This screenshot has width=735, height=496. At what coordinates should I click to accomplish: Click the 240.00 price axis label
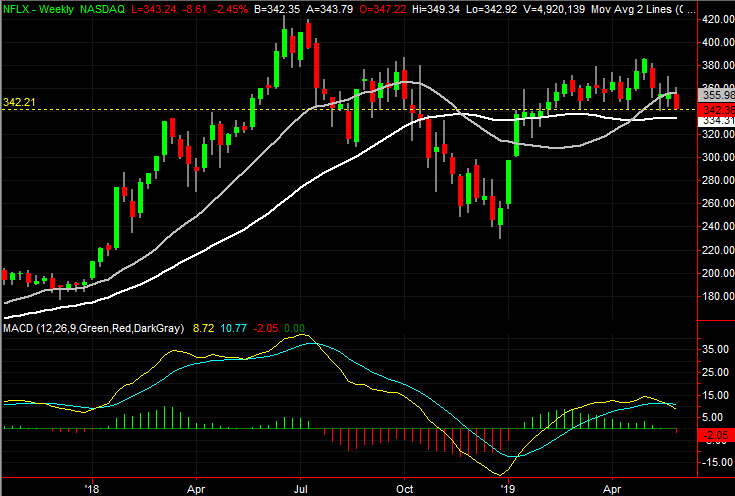pyautogui.click(x=718, y=226)
